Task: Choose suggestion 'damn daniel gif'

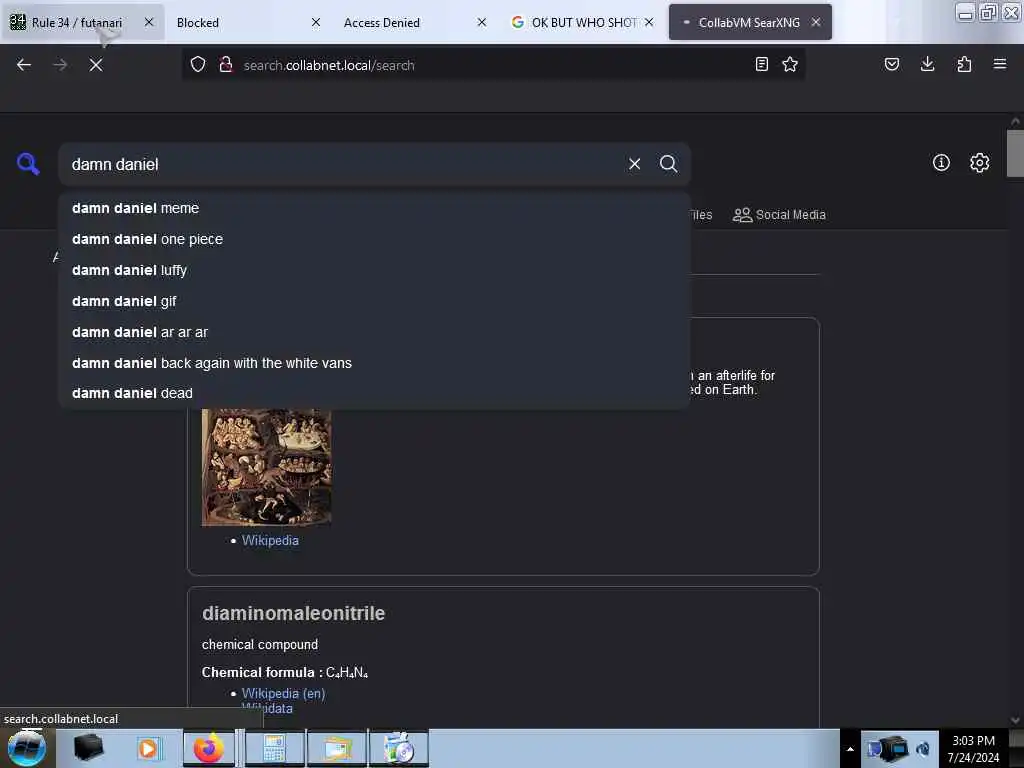Action: [x=374, y=301]
